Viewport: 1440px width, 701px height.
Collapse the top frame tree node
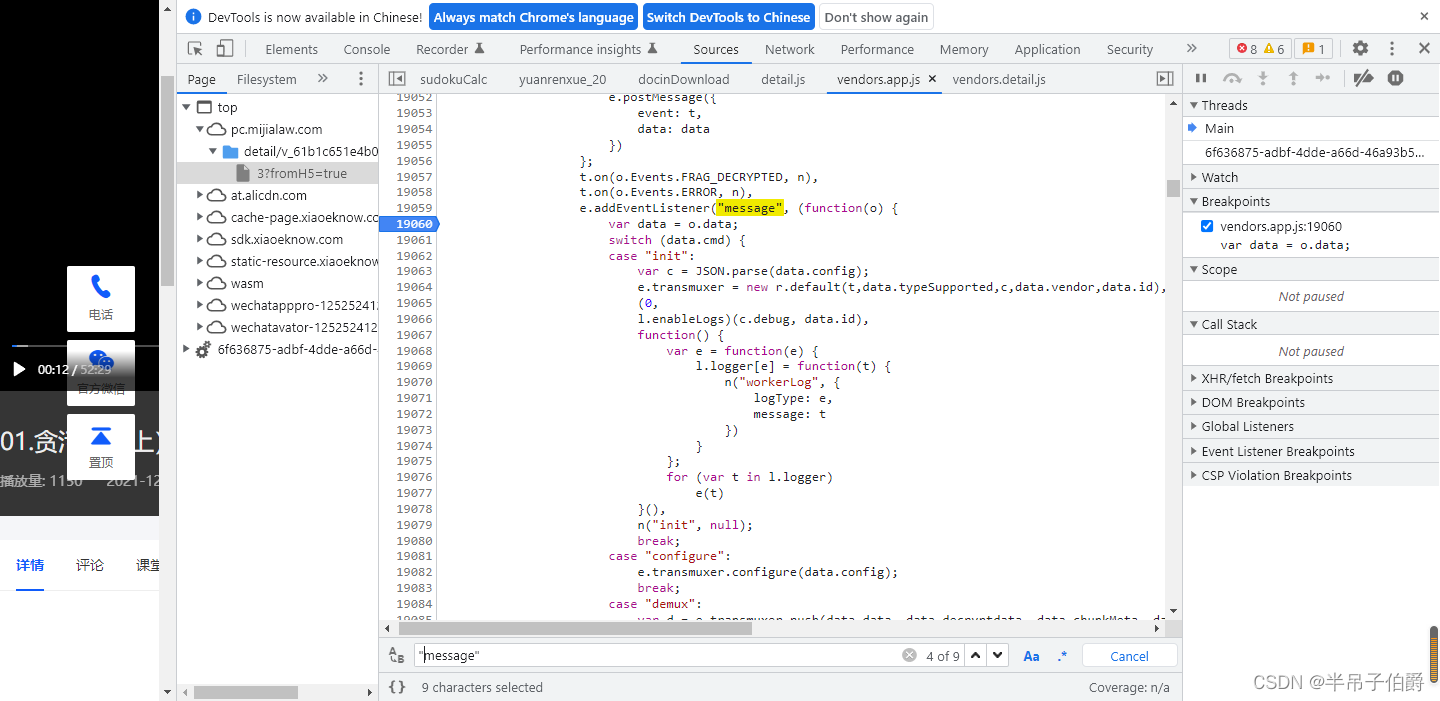tap(185, 107)
